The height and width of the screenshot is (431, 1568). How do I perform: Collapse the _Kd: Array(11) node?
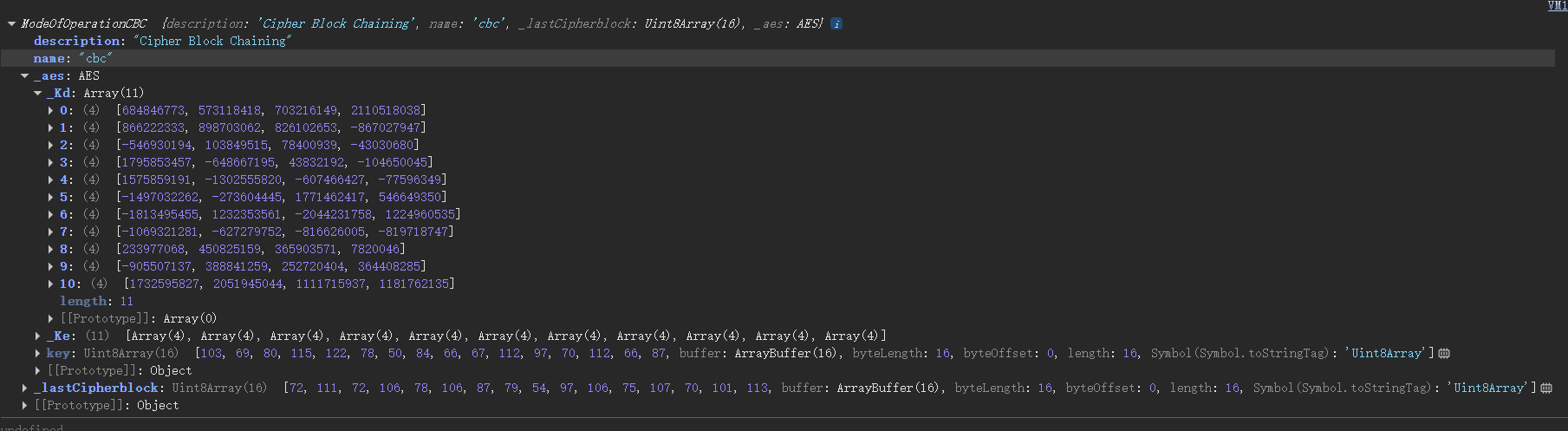(x=38, y=93)
